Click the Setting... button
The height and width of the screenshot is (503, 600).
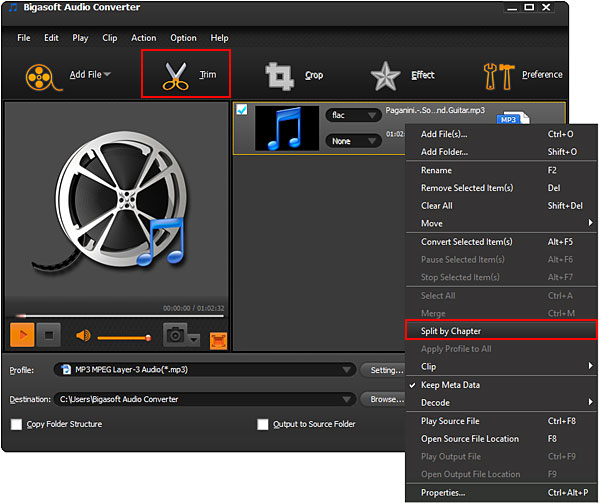(383, 370)
